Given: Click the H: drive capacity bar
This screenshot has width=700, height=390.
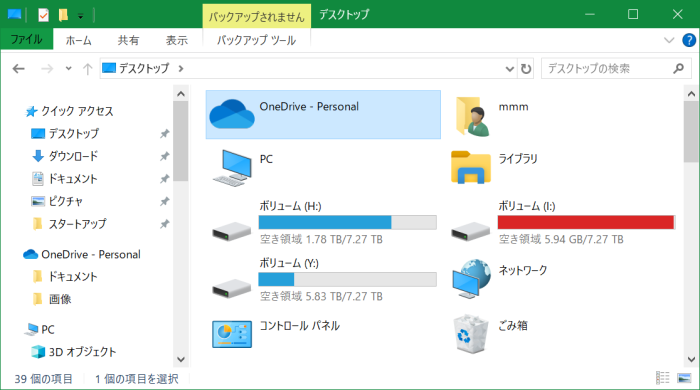Looking at the screenshot, I should point(347,222).
